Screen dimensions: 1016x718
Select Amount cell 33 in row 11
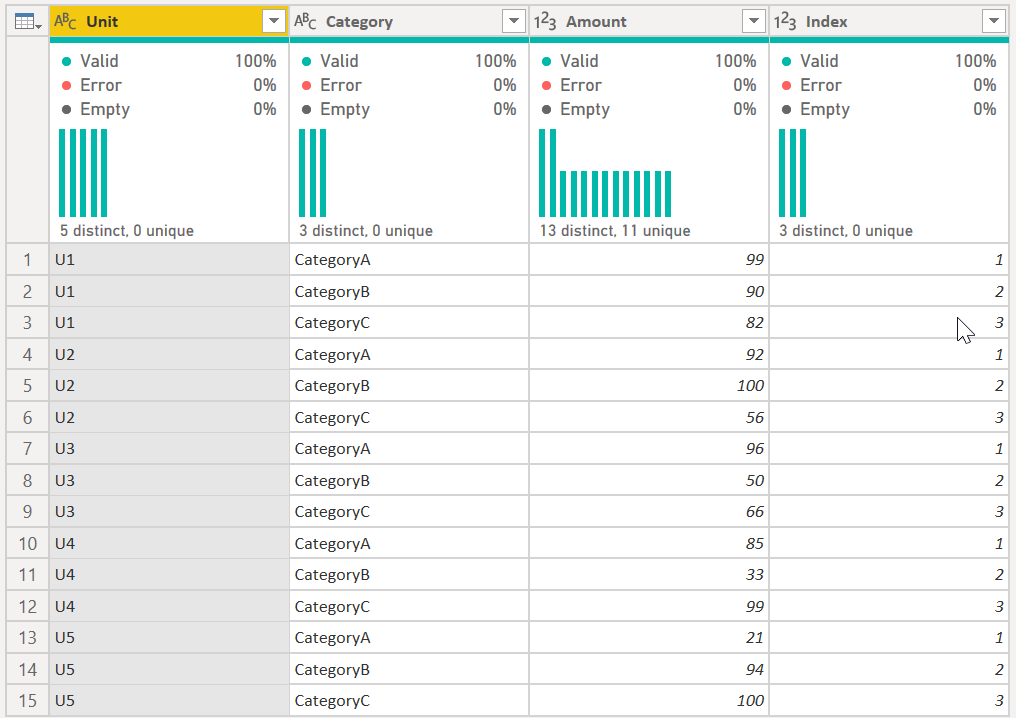(x=649, y=575)
